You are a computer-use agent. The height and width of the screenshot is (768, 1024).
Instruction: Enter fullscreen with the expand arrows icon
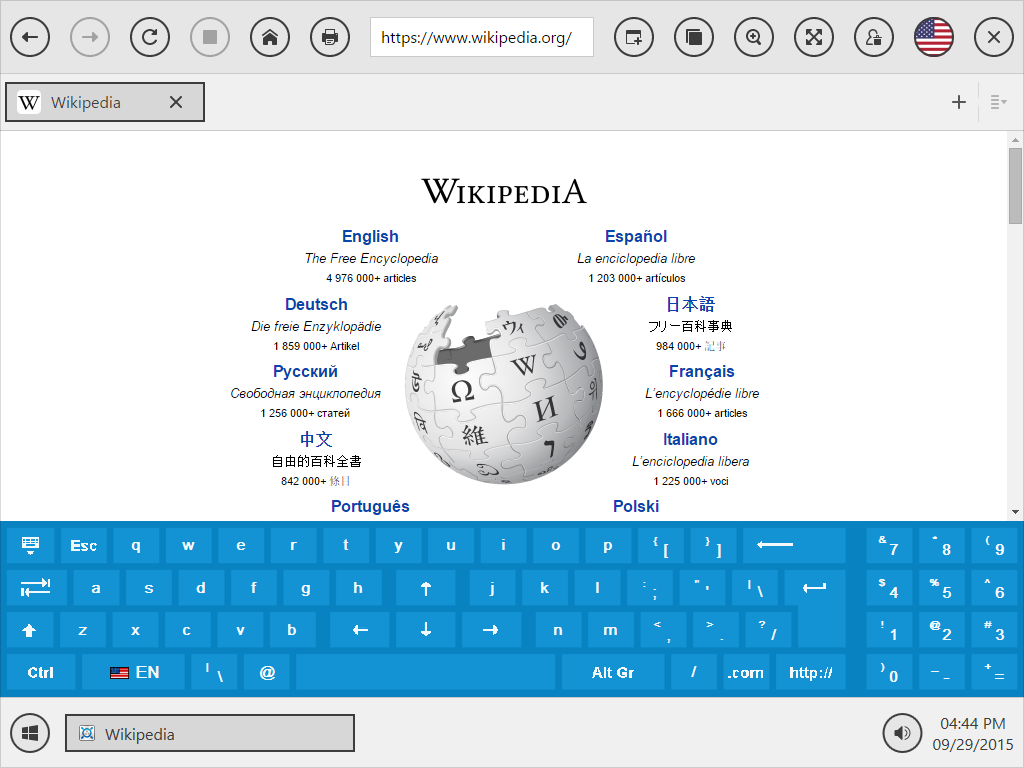click(814, 37)
